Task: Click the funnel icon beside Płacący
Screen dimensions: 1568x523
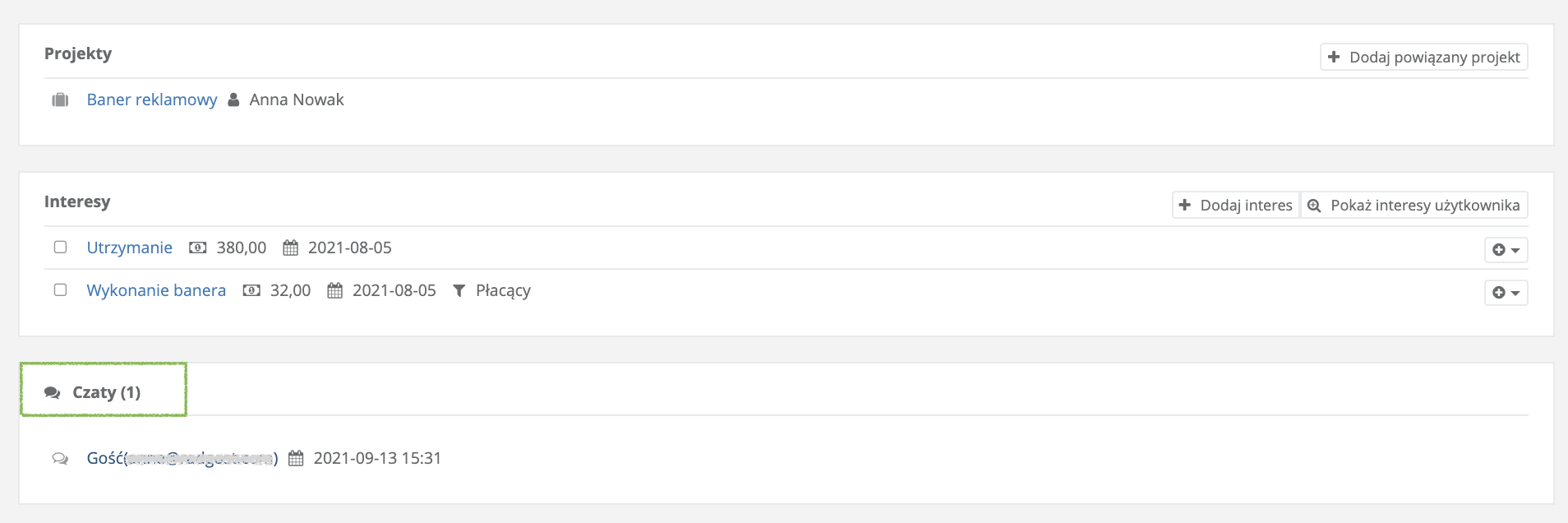Action: point(459,290)
